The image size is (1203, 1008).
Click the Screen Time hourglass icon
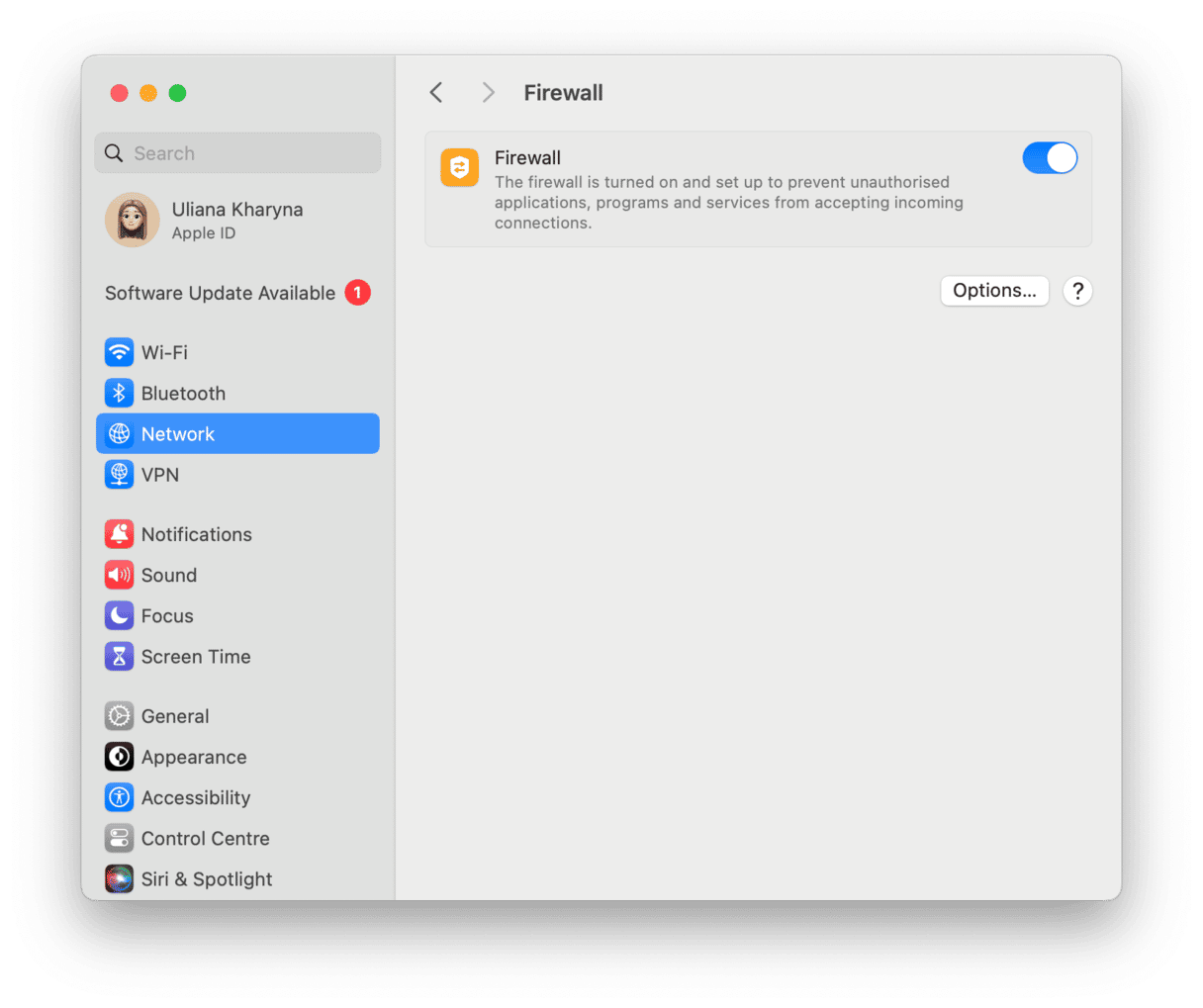pyautogui.click(x=119, y=656)
